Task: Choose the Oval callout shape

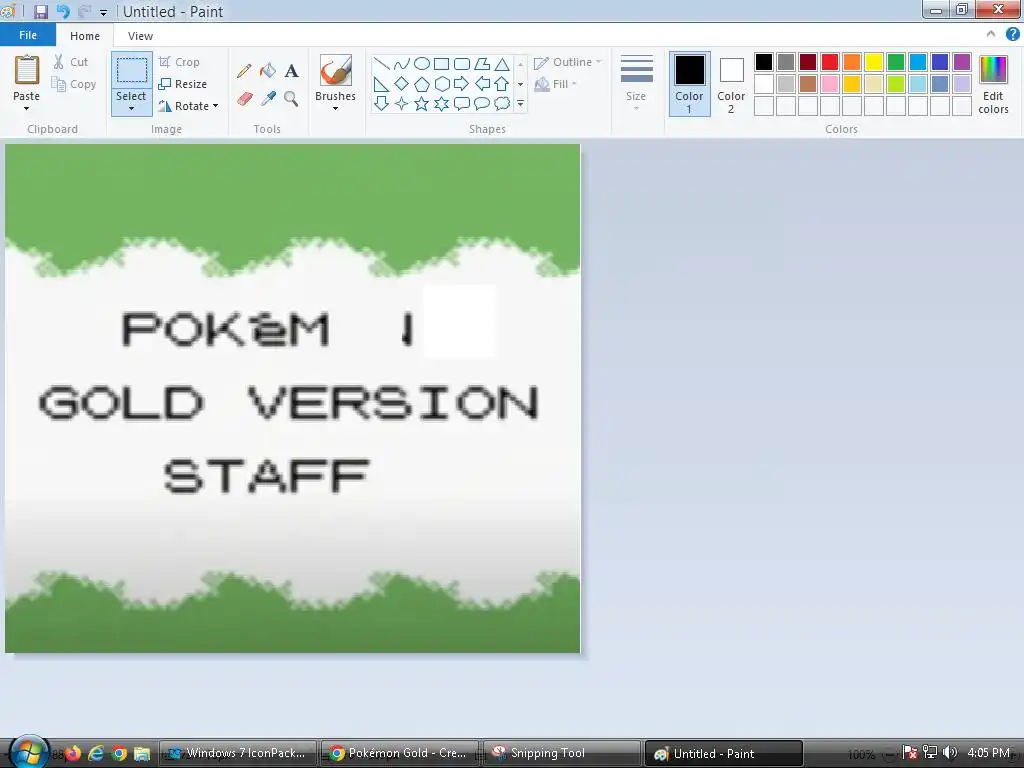Action: (x=482, y=103)
